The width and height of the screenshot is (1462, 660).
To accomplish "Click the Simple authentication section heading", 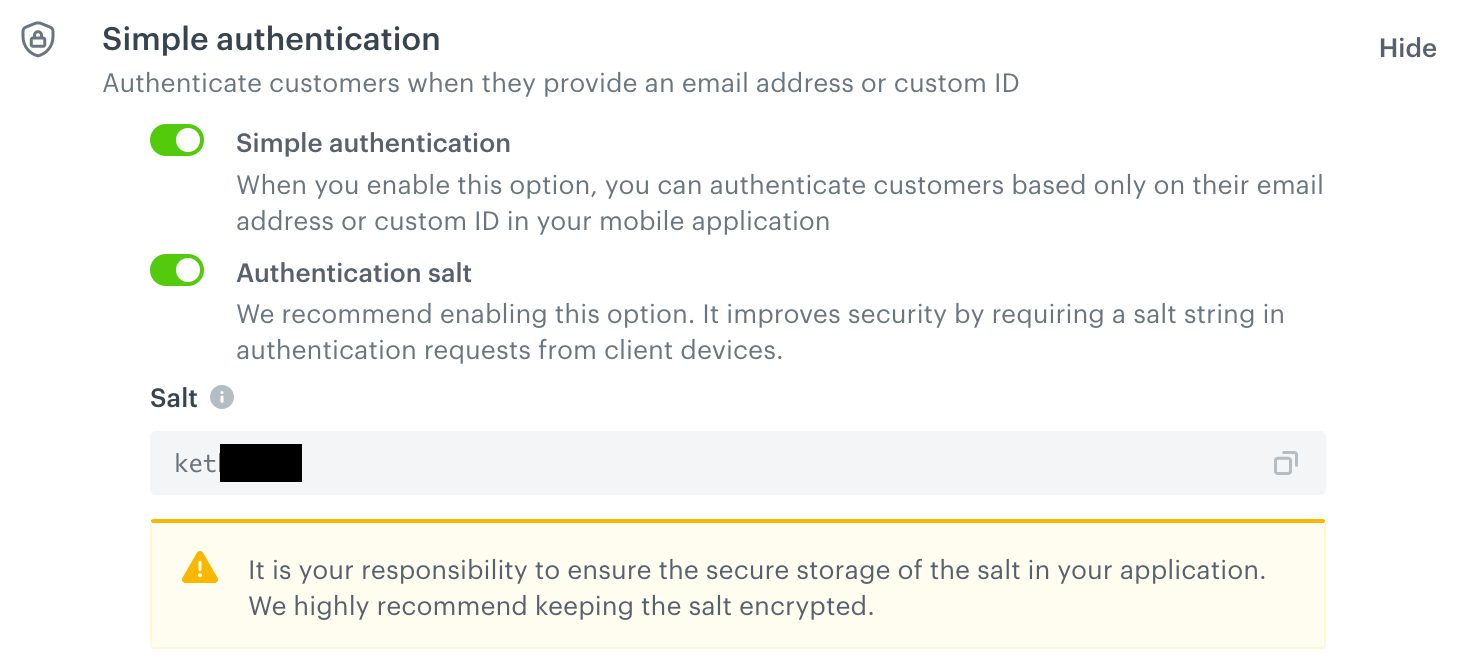I will click(270, 39).
